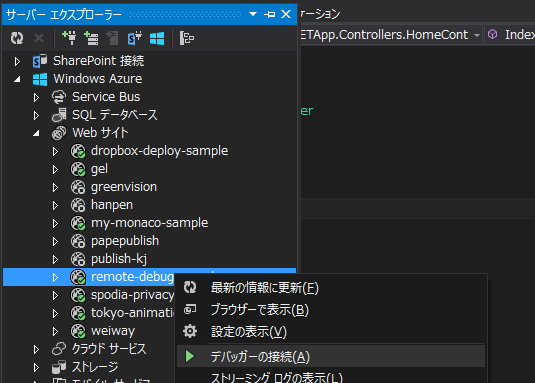Viewport: 535px width, 383px height.
Task: Select the my-monaco-sample web site
Action: pos(149,223)
